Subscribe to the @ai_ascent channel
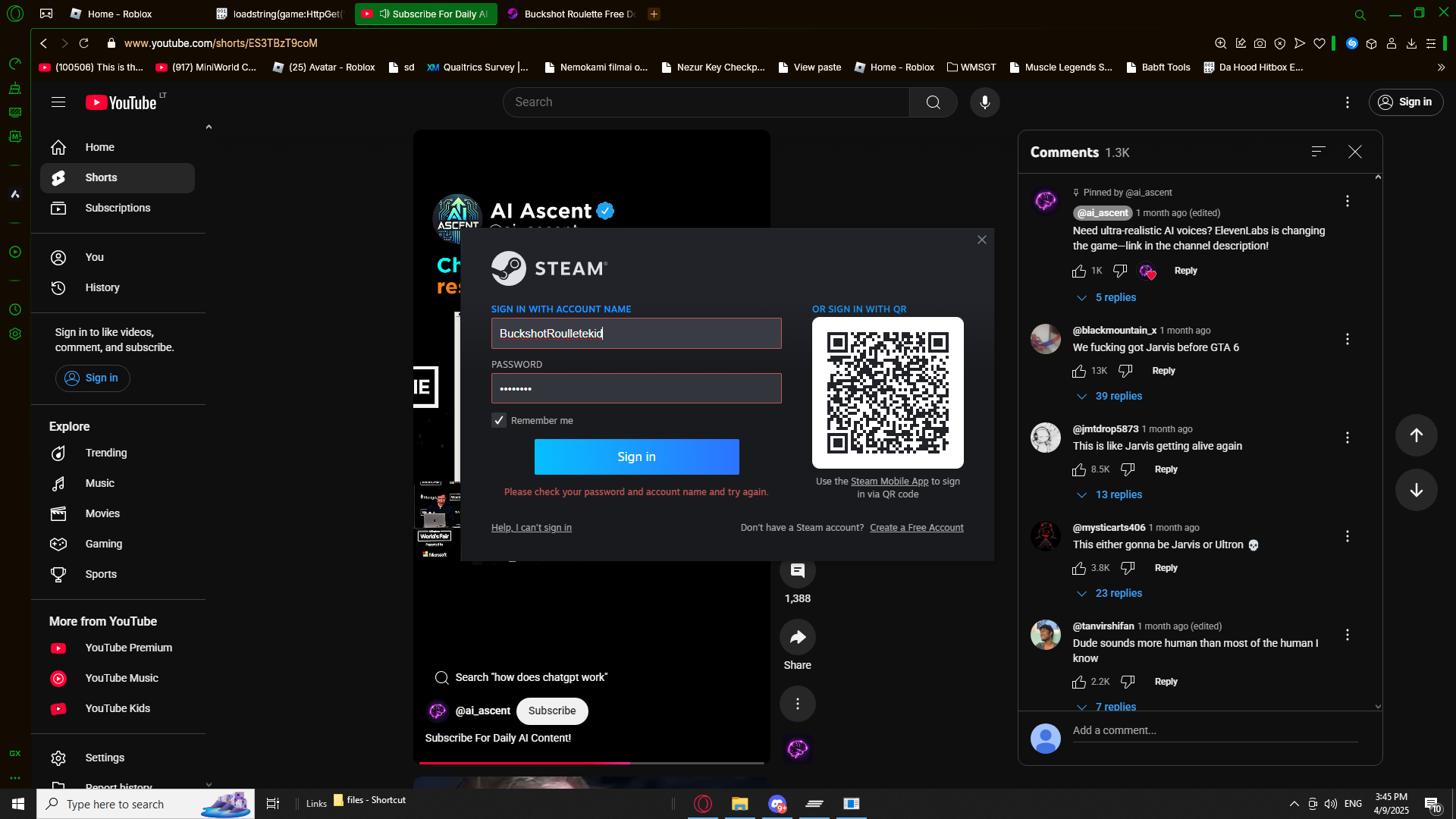The width and height of the screenshot is (1456, 819). [x=552, y=711]
